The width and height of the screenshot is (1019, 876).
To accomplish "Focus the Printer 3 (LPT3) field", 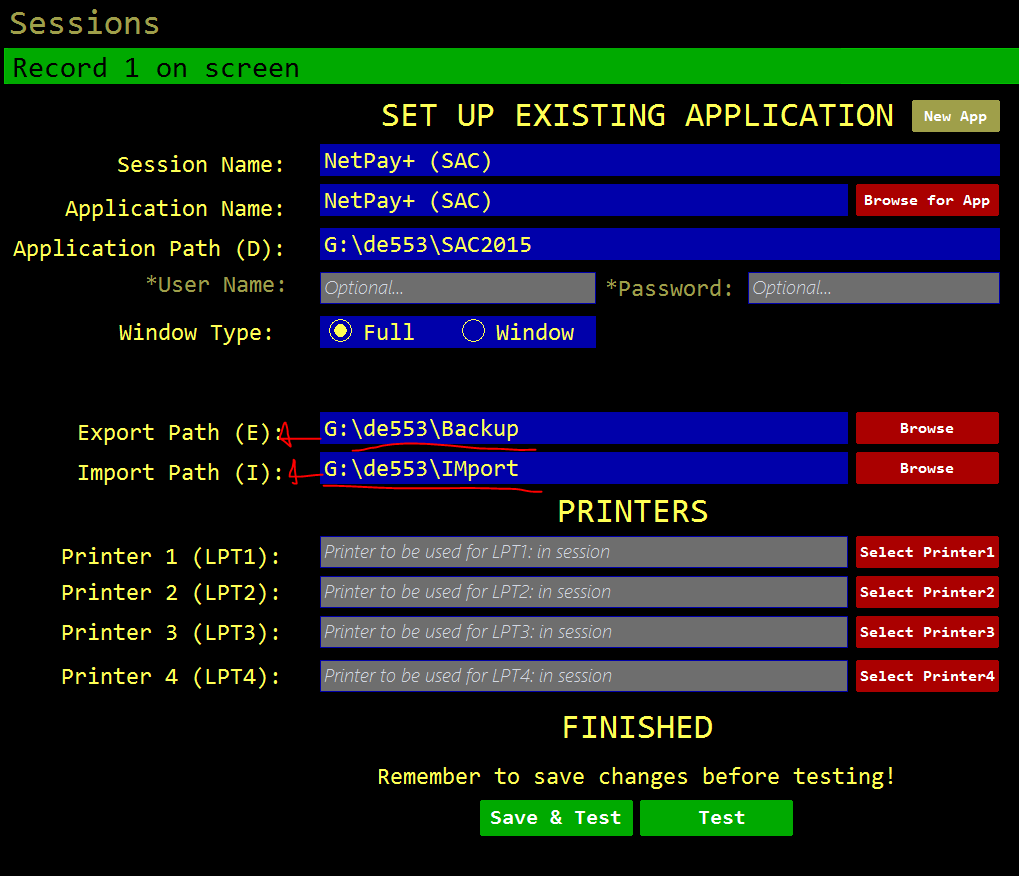I will 584,632.
